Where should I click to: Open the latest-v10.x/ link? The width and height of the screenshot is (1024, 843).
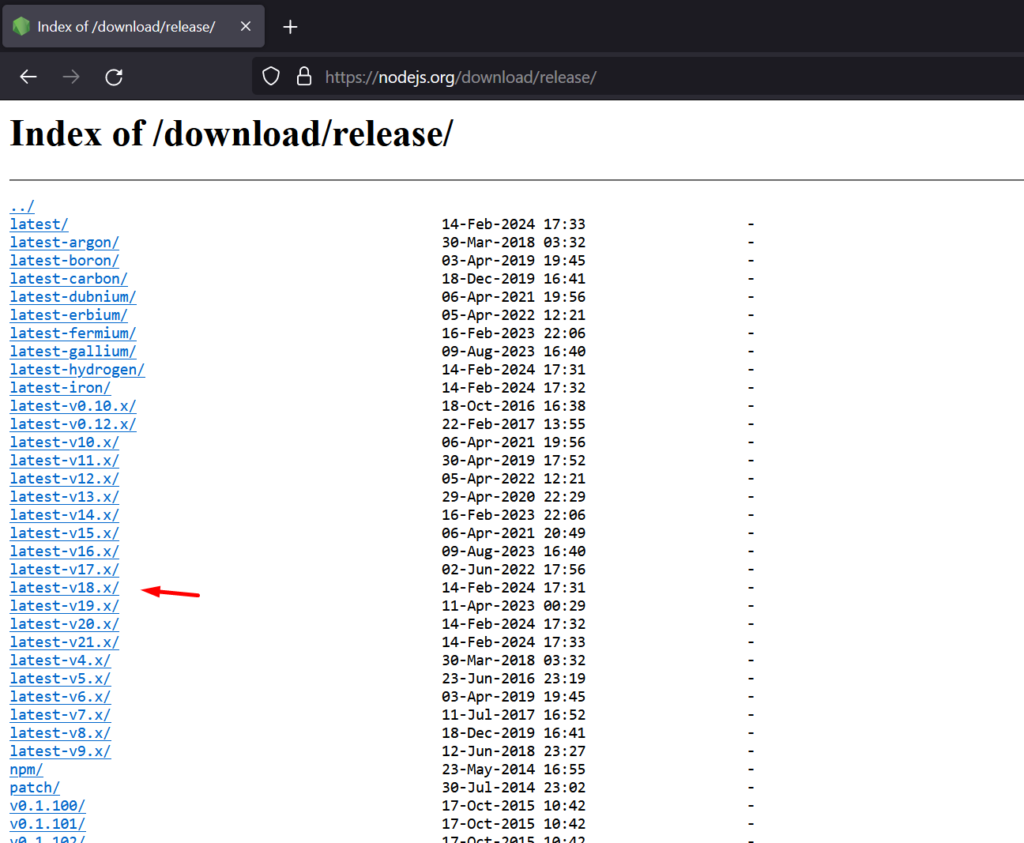pos(65,442)
